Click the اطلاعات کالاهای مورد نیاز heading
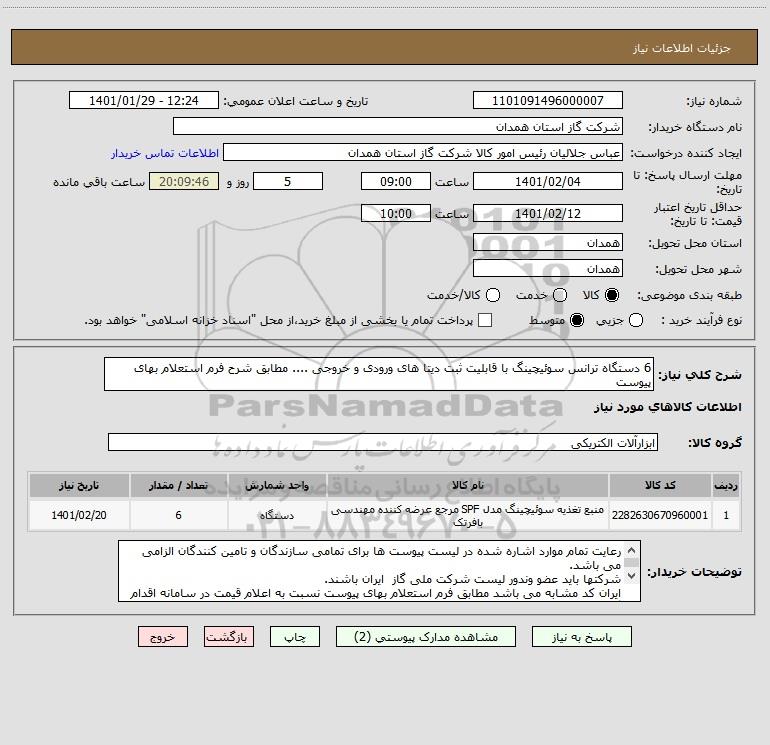Screen dimensions: 770x745 click(667, 407)
